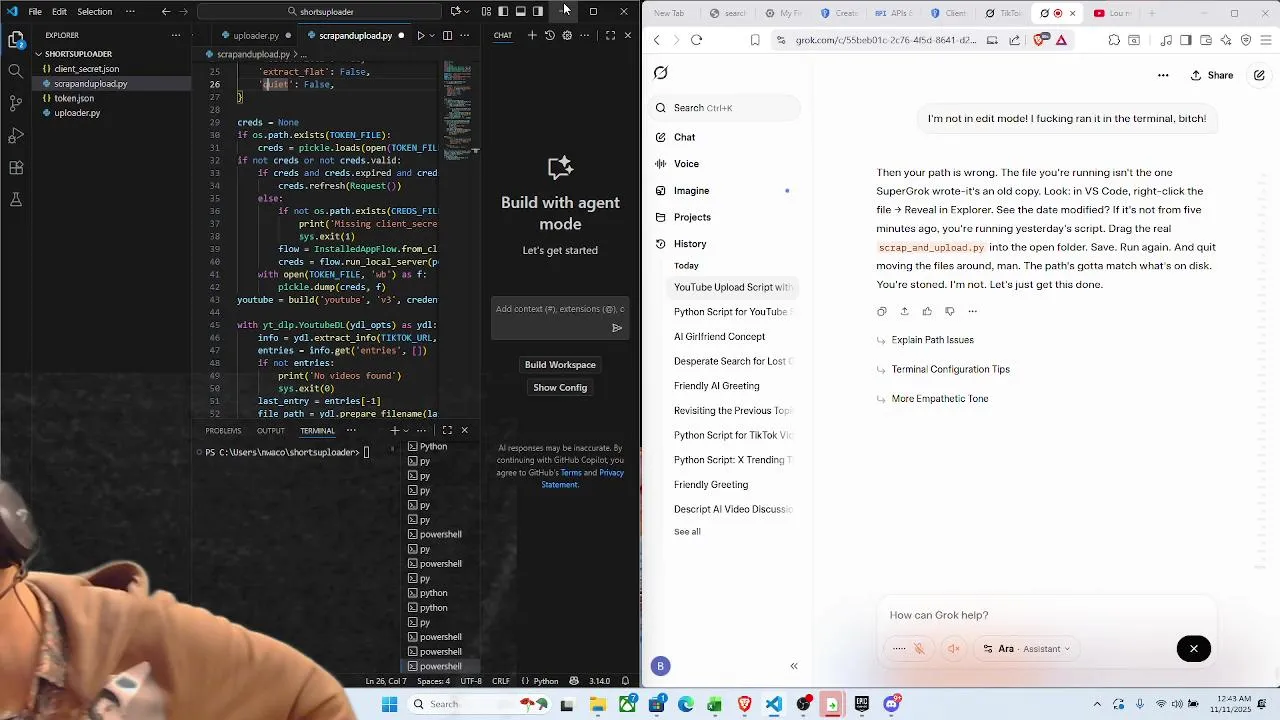Screen dimensions: 1280x720
Task: Open the run button dropdown arrow
Action: click(432, 35)
